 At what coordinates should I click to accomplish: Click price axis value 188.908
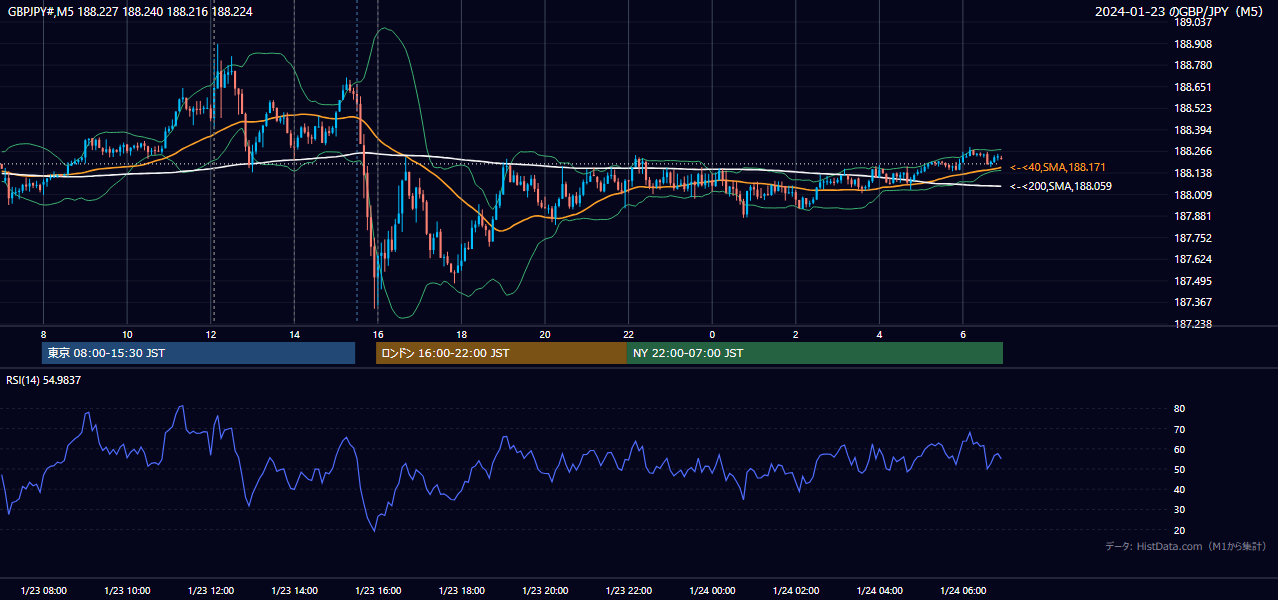click(x=1193, y=44)
